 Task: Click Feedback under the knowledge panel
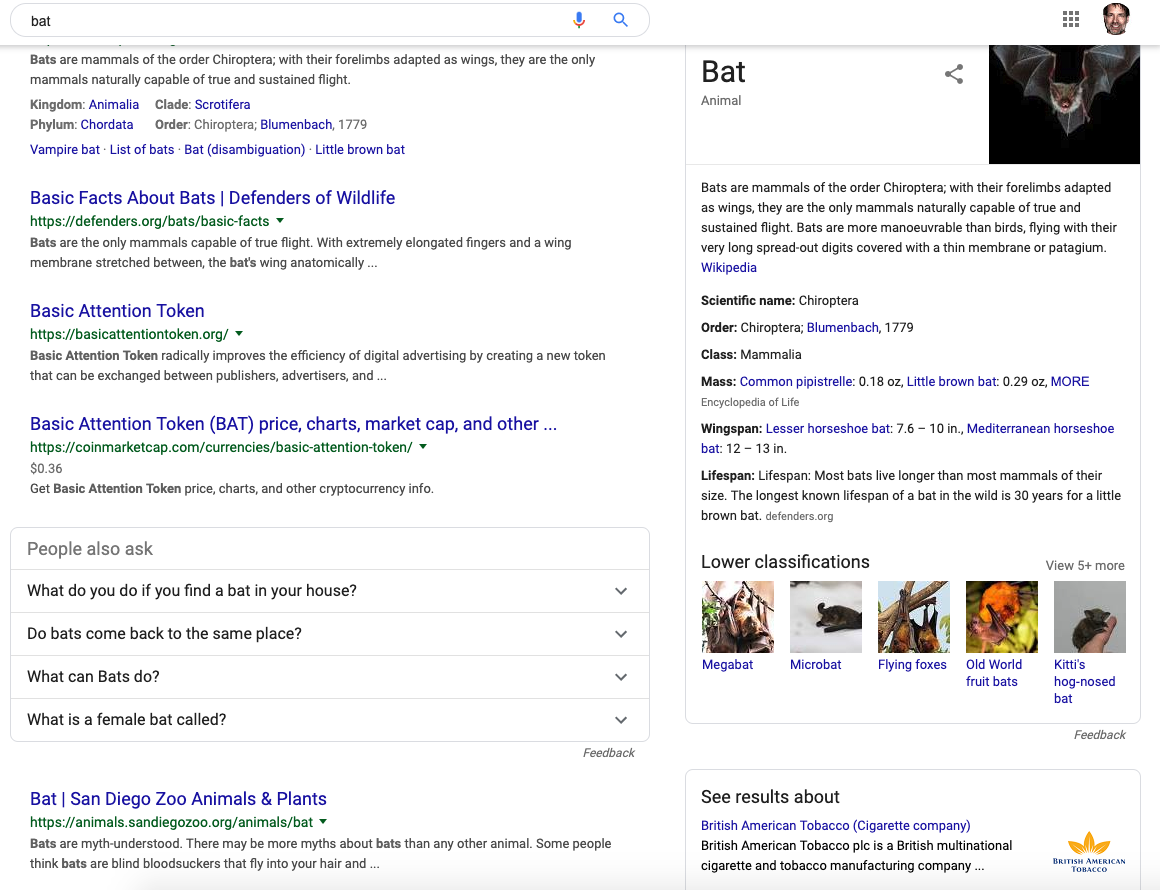[1099, 735]
